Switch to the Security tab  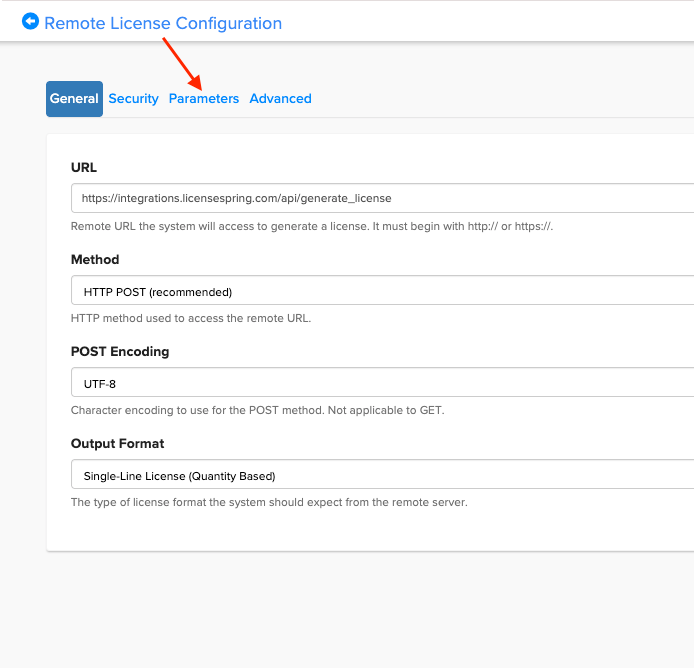pos(133,99)
